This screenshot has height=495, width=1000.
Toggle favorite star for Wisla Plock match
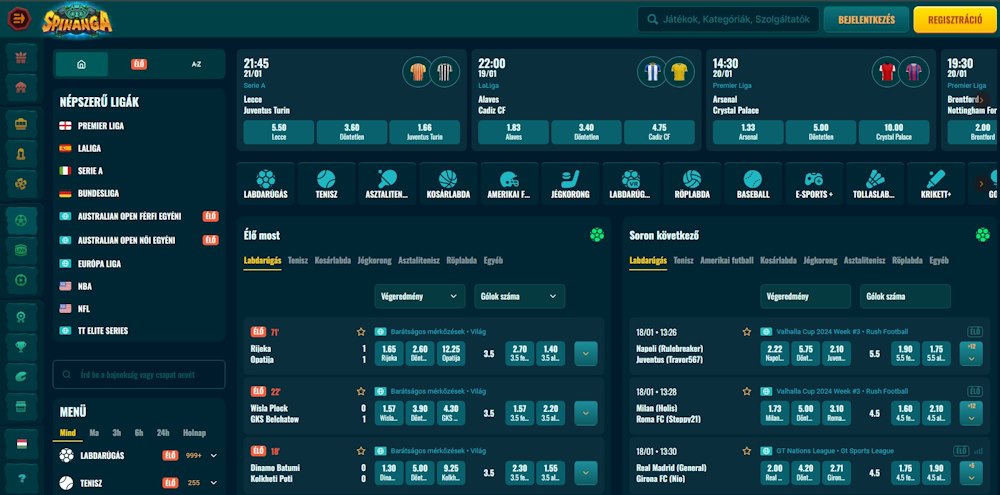coord(361,391)
